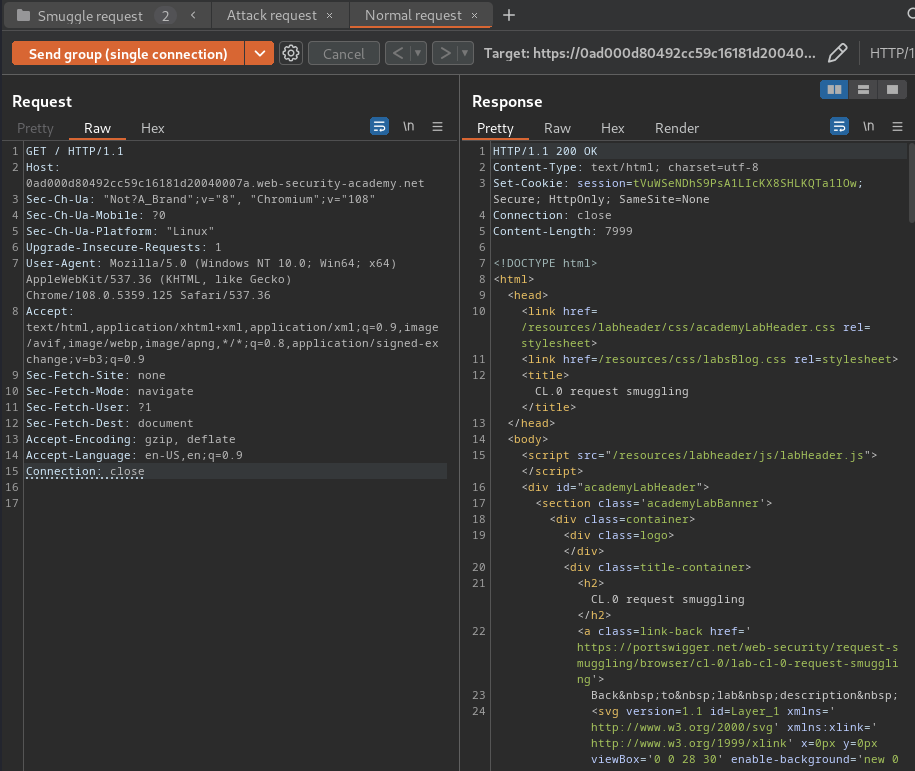The image size is (915, 771).
Task: Click the HTTP/1.1 200 OK status line
Action: tap(545, 151)
